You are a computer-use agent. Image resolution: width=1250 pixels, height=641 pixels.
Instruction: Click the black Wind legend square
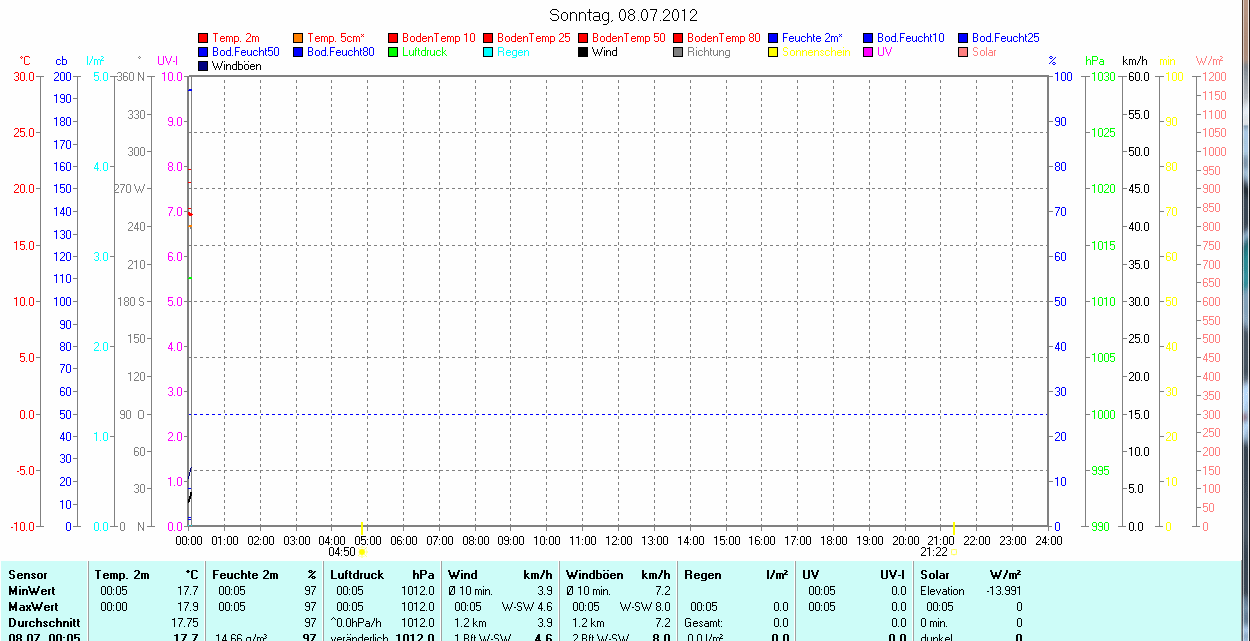(584, 52)
